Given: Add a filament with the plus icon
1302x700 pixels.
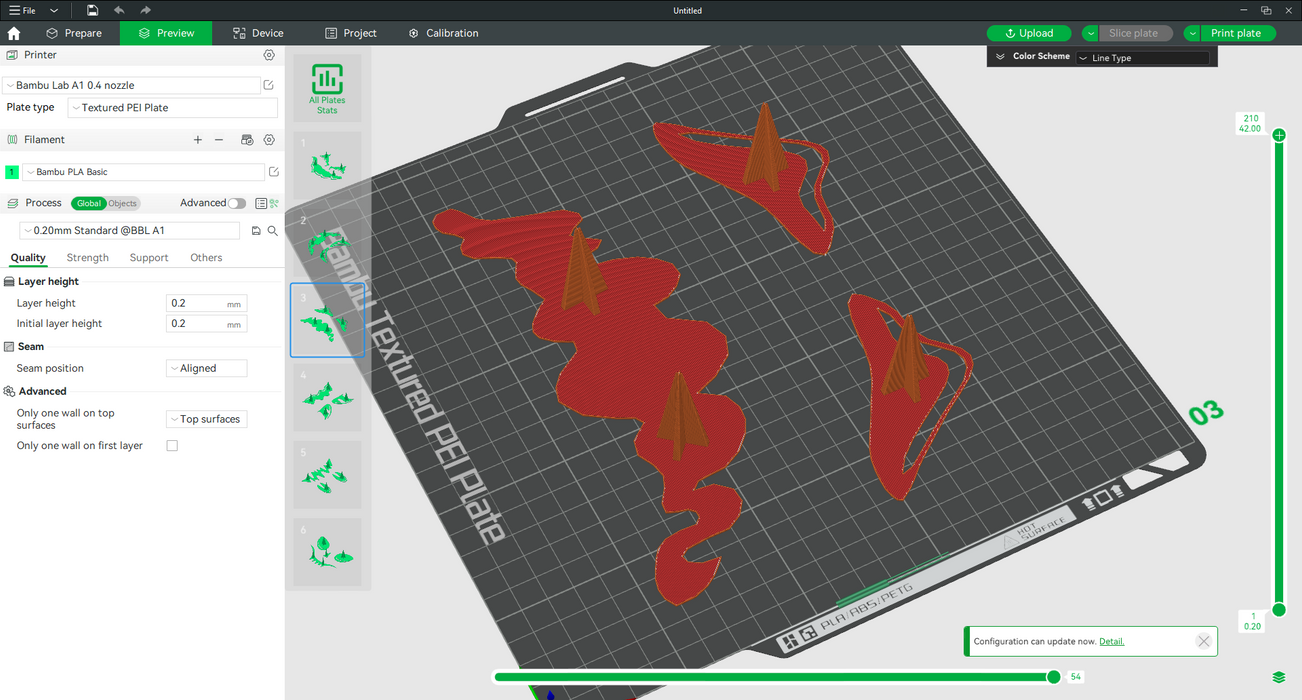Looking at the screenshot, I should click(198, 140).
